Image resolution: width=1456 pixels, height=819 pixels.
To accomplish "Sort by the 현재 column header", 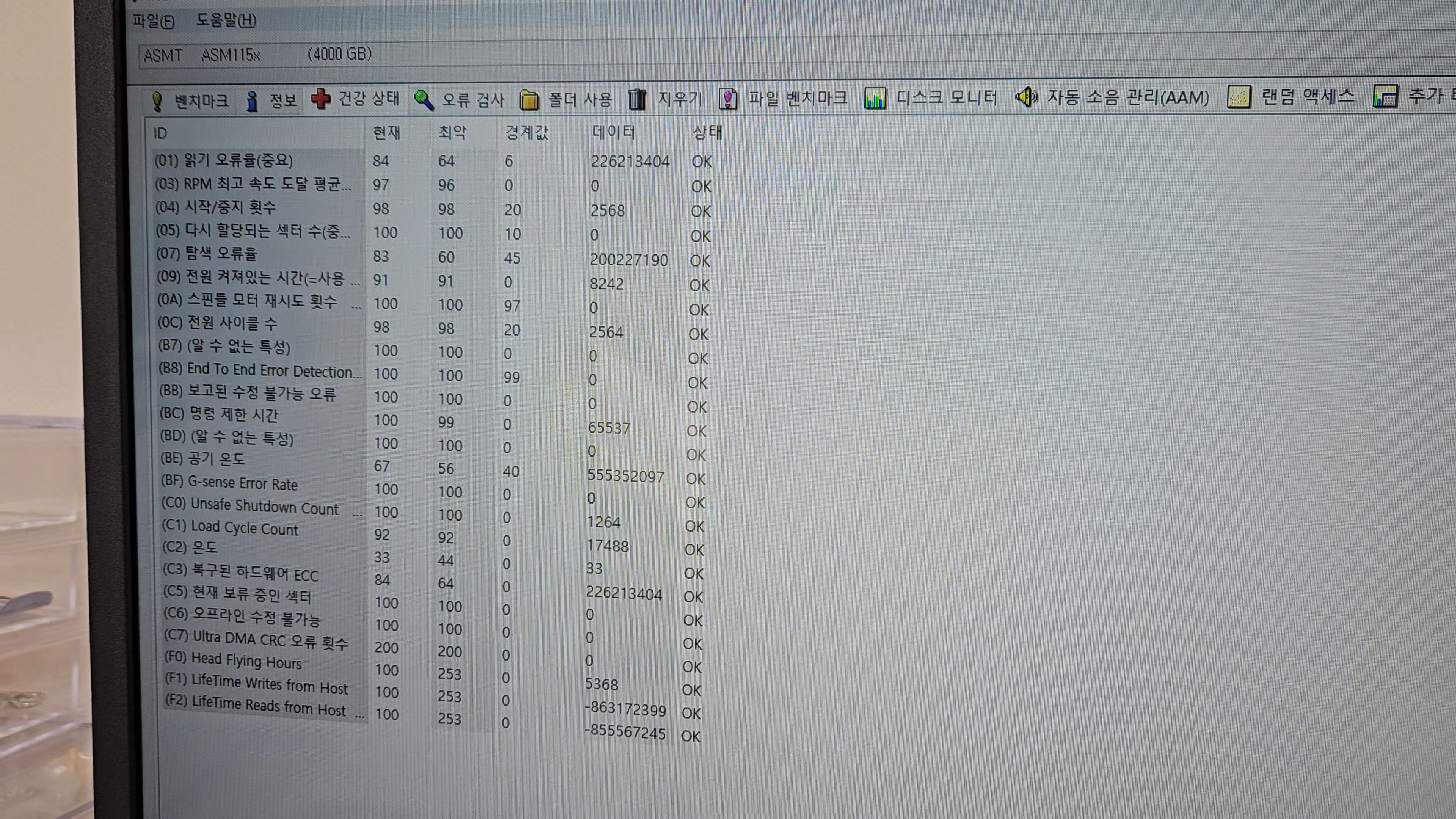I will (387, 133).
